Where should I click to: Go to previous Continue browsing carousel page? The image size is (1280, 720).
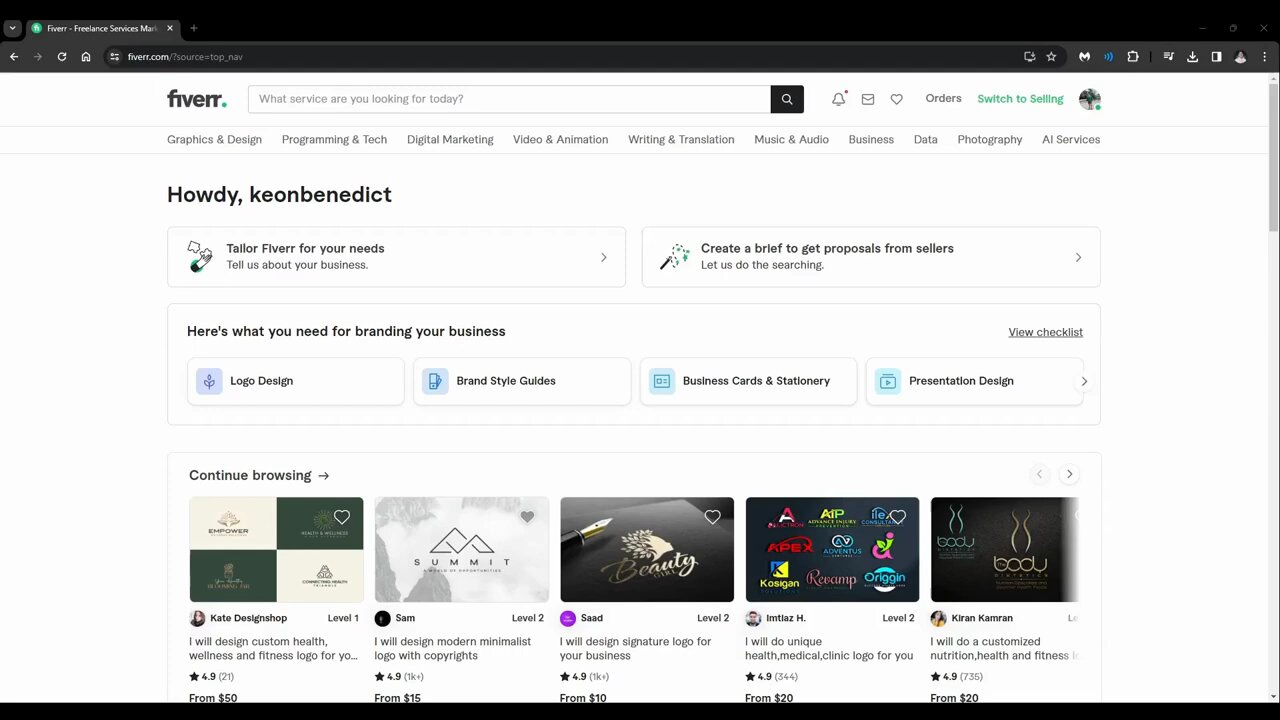1039,474
